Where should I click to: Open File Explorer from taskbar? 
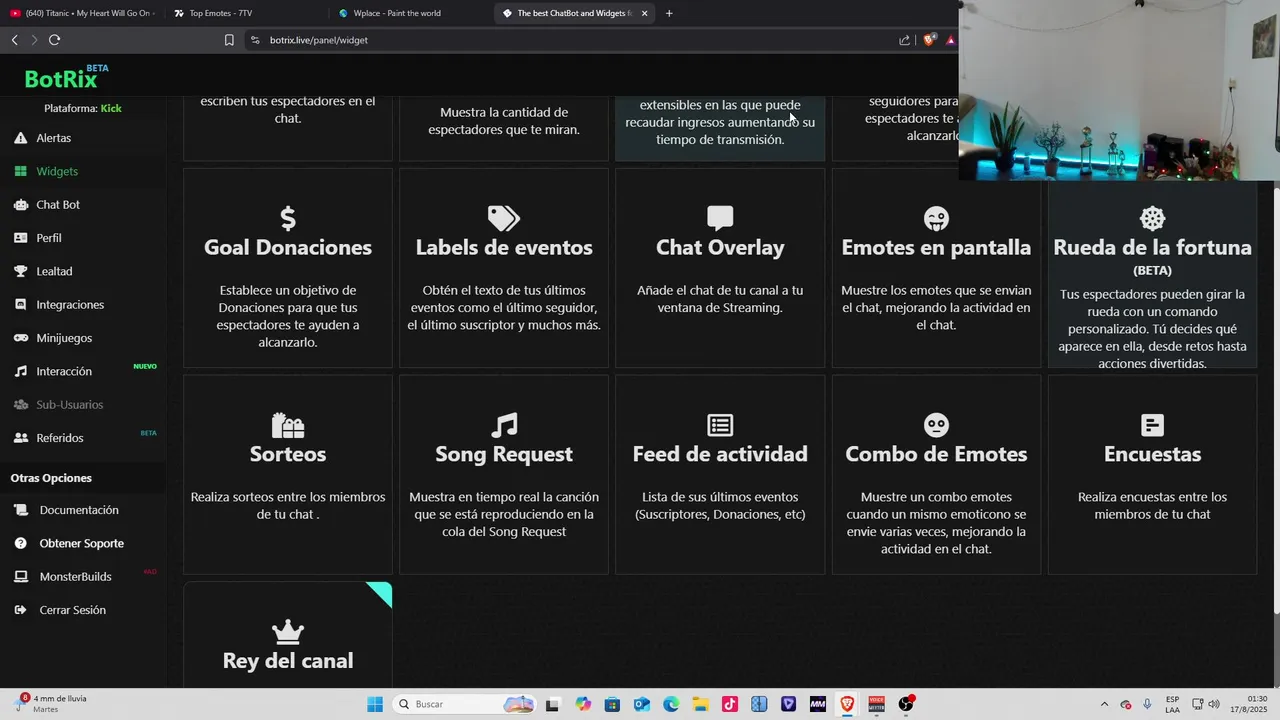[x=701, y=704]
